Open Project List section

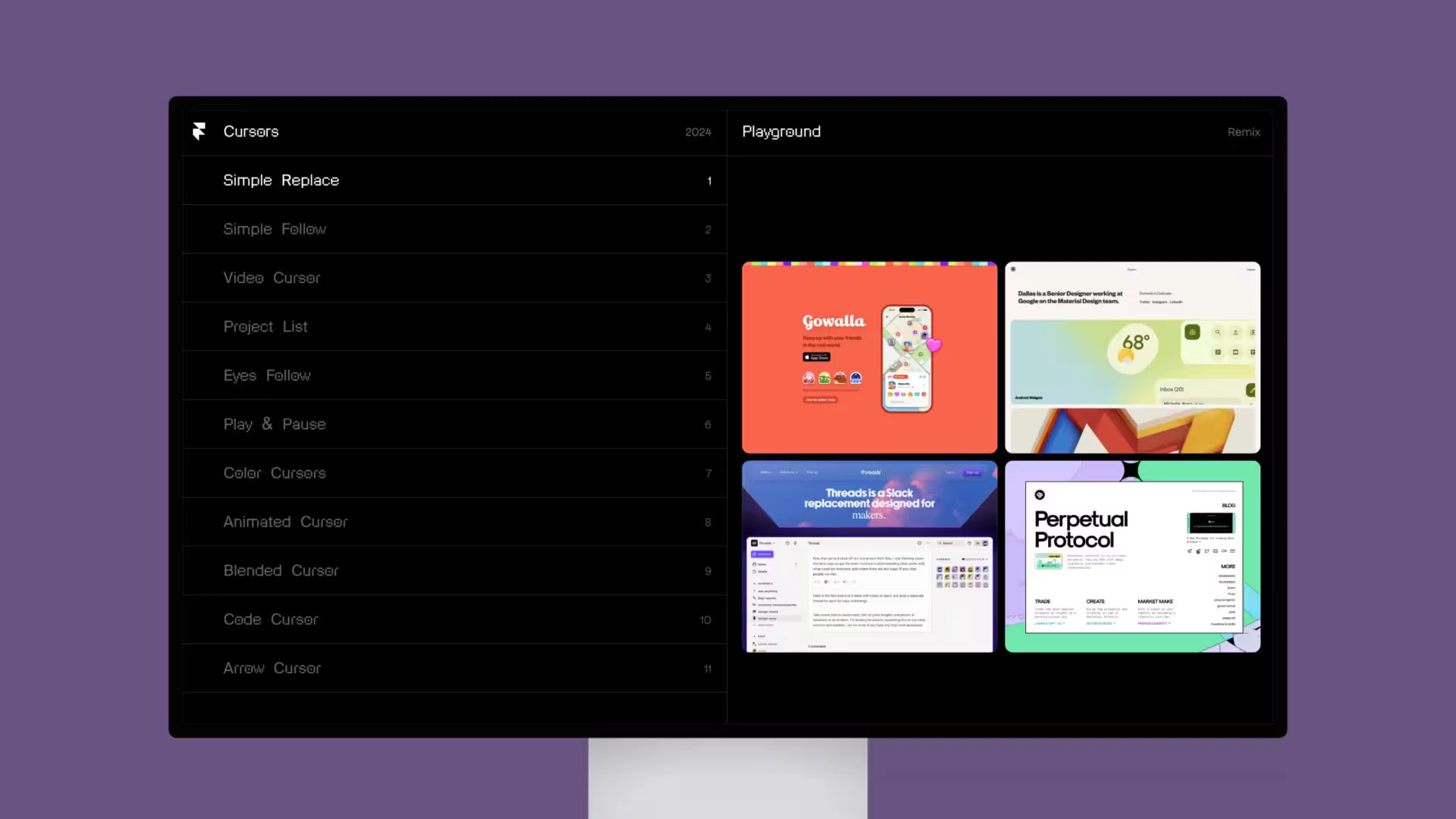[265, 326]
